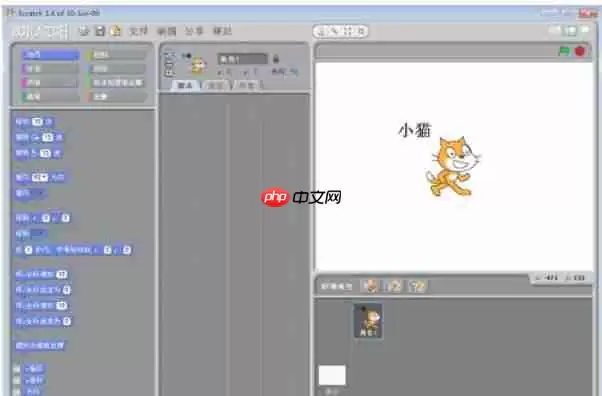Viewport: 602px width, 396px height.
Task: Click choose new sprite from file button
Action: point(394,286)
